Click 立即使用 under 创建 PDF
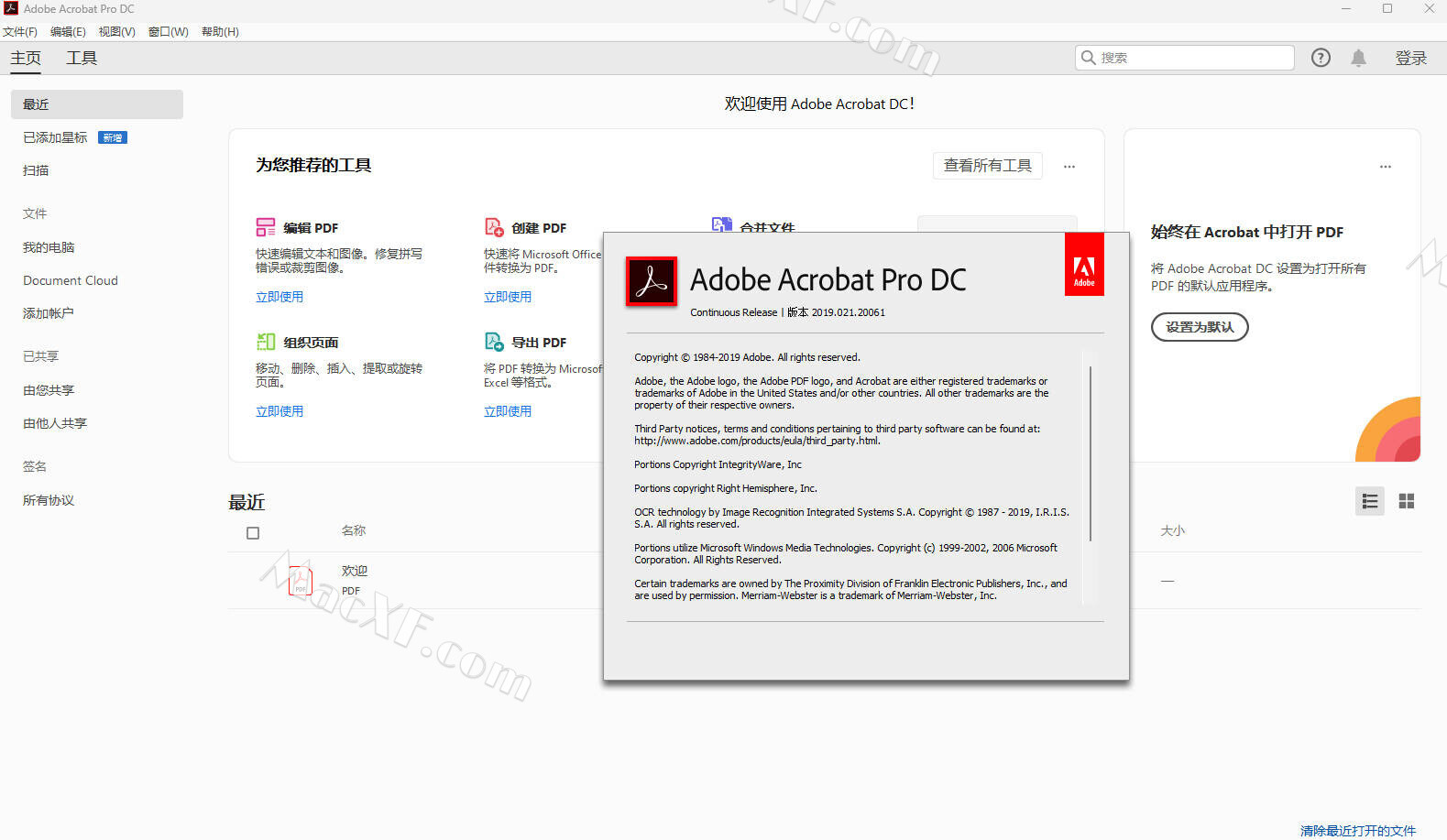1447x840 pixels. 508,297
